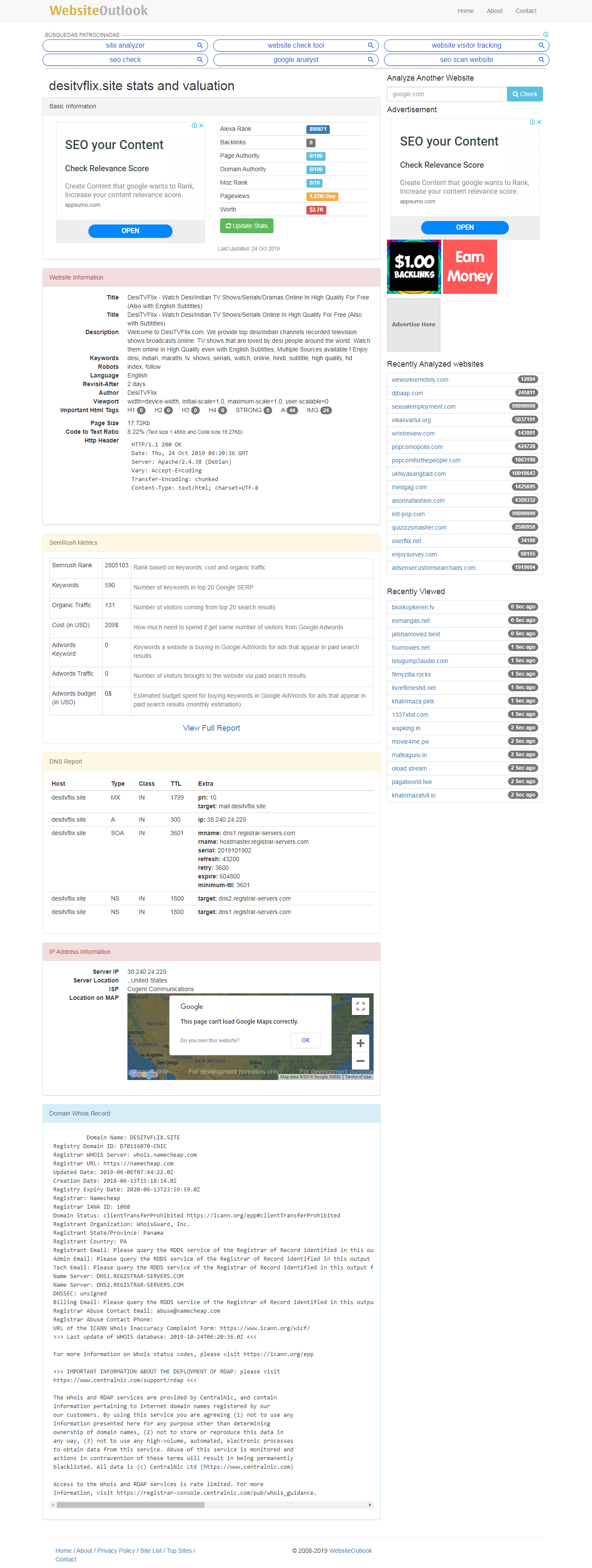Open the View Full Report link
Viewport: 592px width, 1568px height.
212,728
